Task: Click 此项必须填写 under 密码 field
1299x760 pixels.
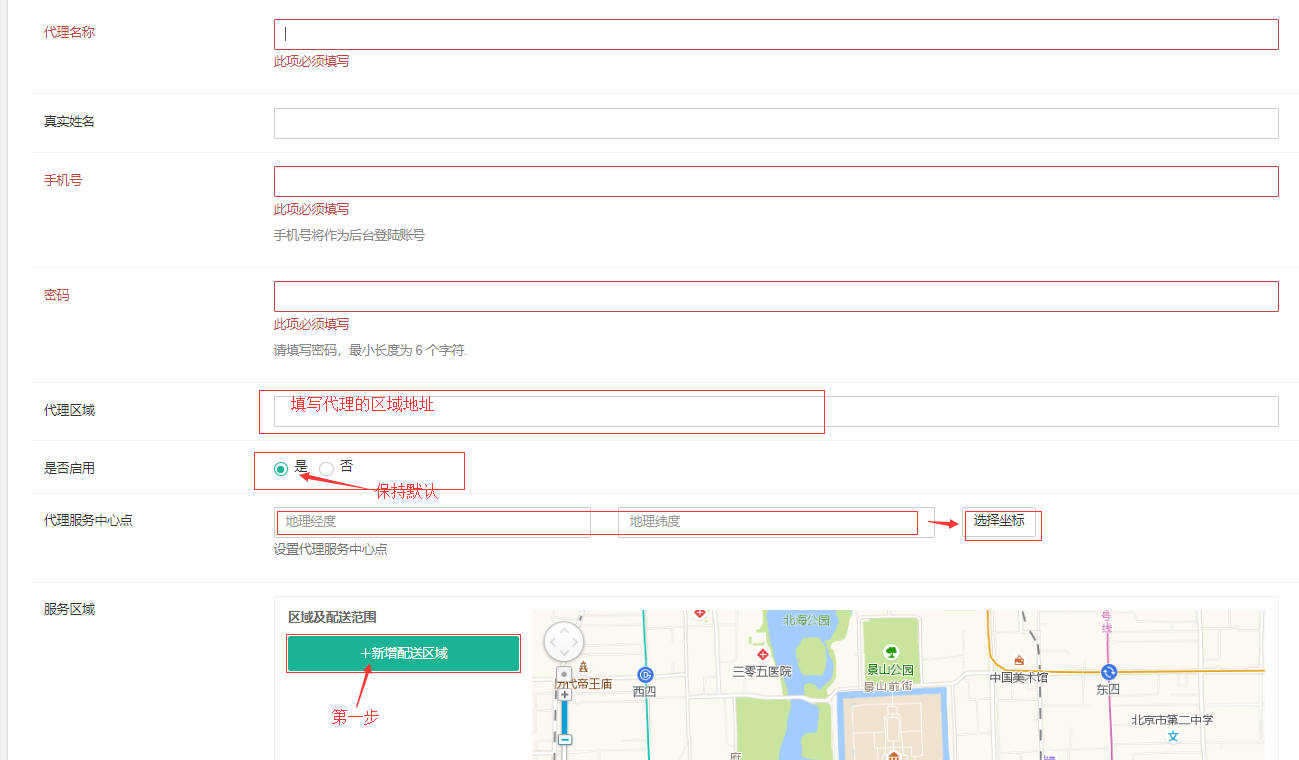Action: point(312,324)
